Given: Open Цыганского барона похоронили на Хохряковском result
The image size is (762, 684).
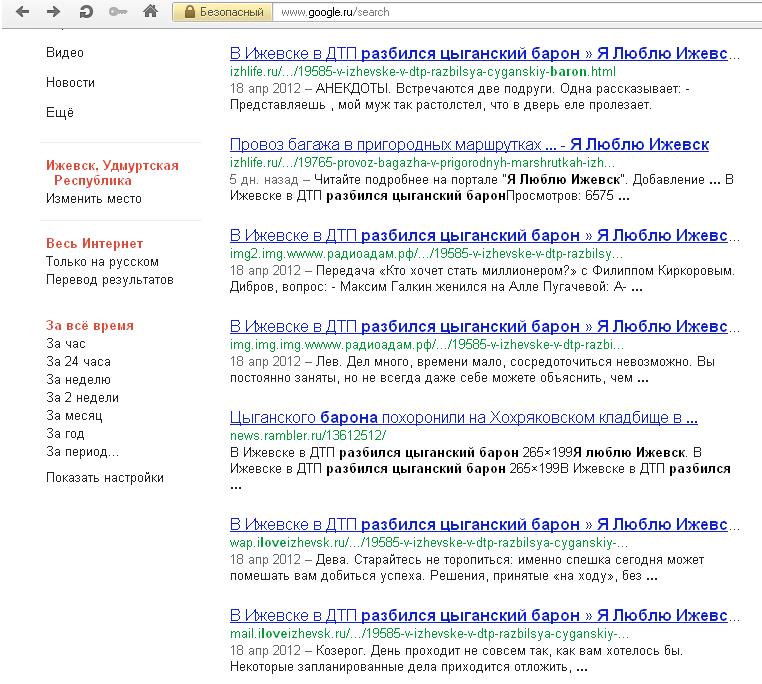Looking at the screenshot, I should (464, 418).
